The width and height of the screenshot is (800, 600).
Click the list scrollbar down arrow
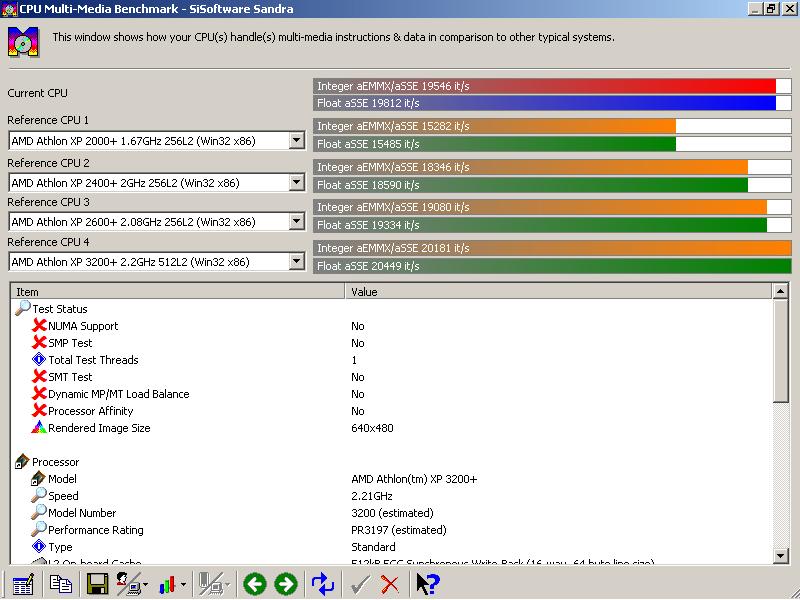pos(781,555)
